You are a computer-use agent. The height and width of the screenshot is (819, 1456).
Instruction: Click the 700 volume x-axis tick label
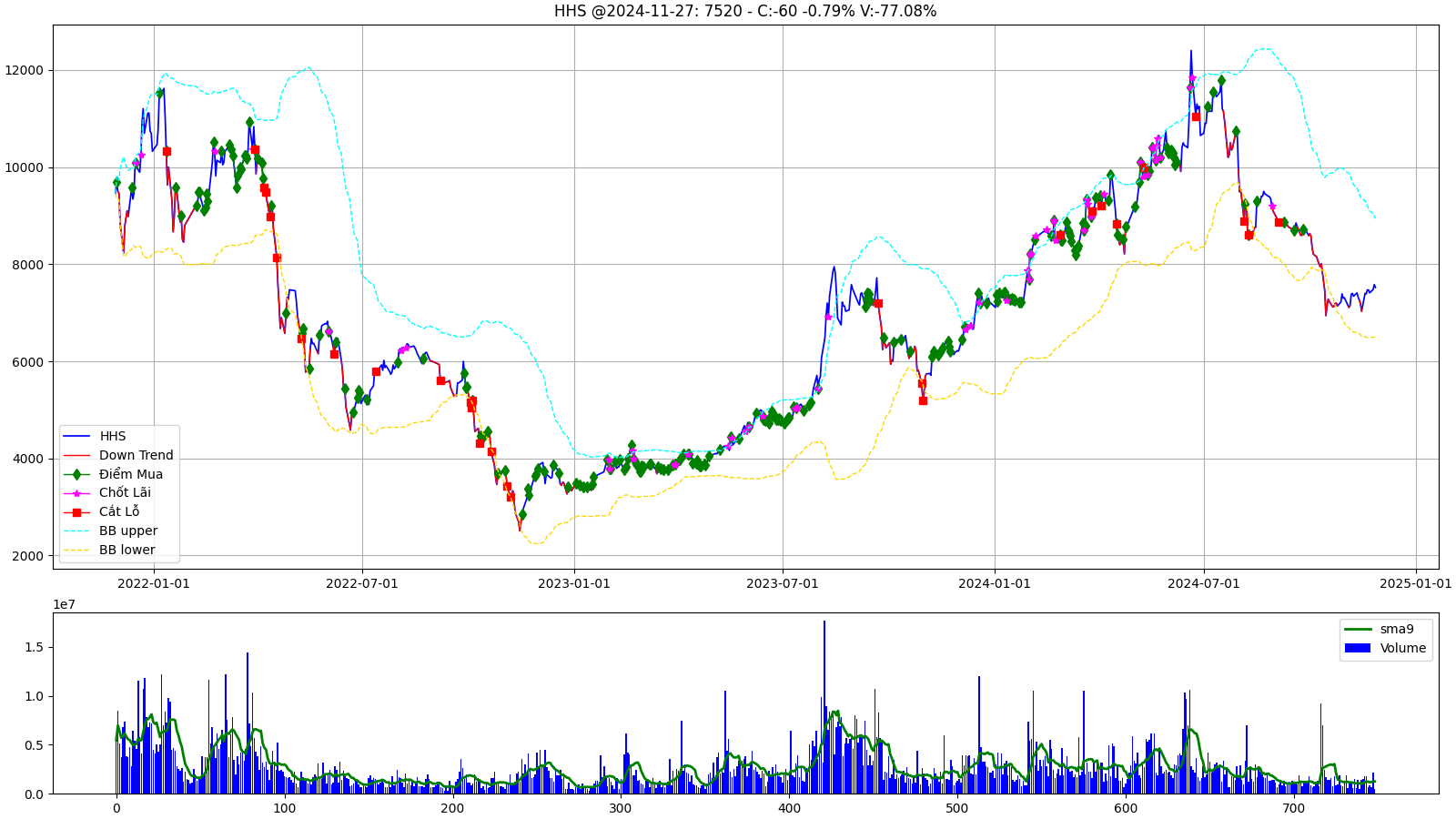(x=1293, y=808)
